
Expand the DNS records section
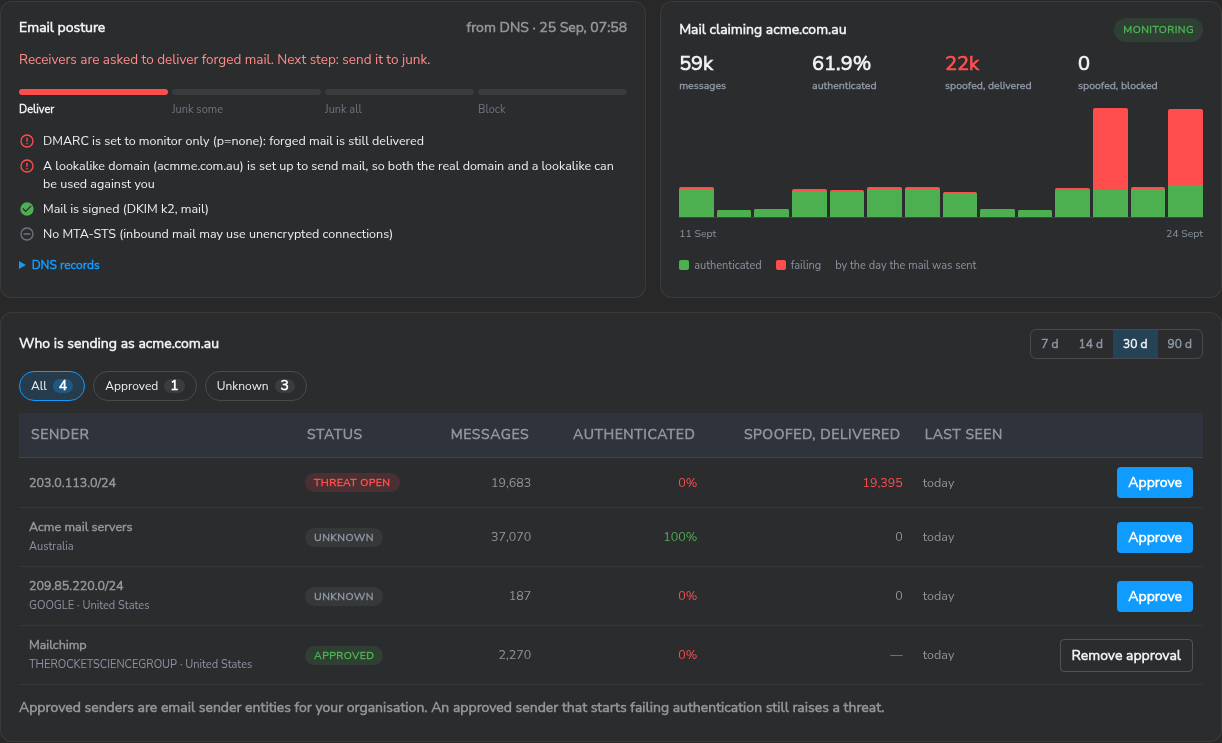coord(59,265)
